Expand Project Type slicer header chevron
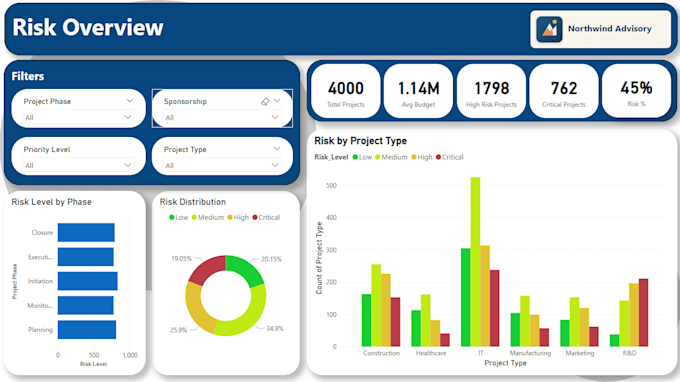Screen dimensions: 680x382 coord(277,149)
